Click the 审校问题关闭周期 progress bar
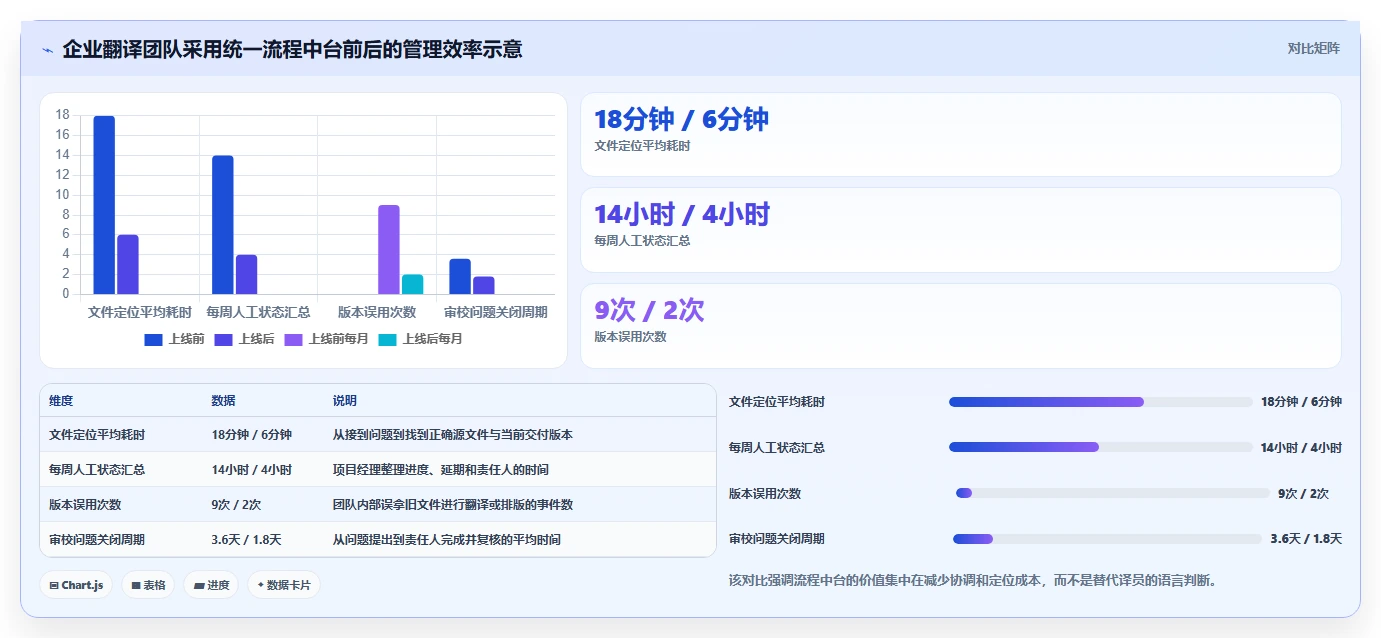 point(1107,539)
